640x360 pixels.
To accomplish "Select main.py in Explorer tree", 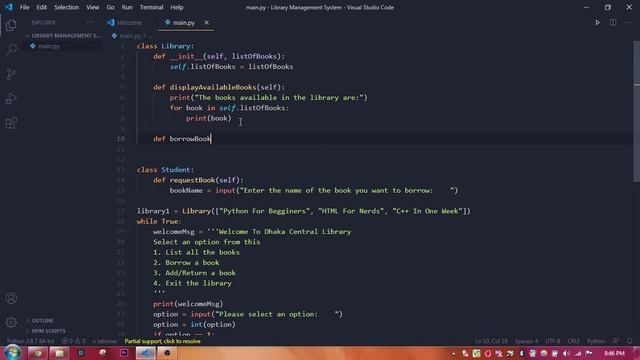I will coord(49,46).
